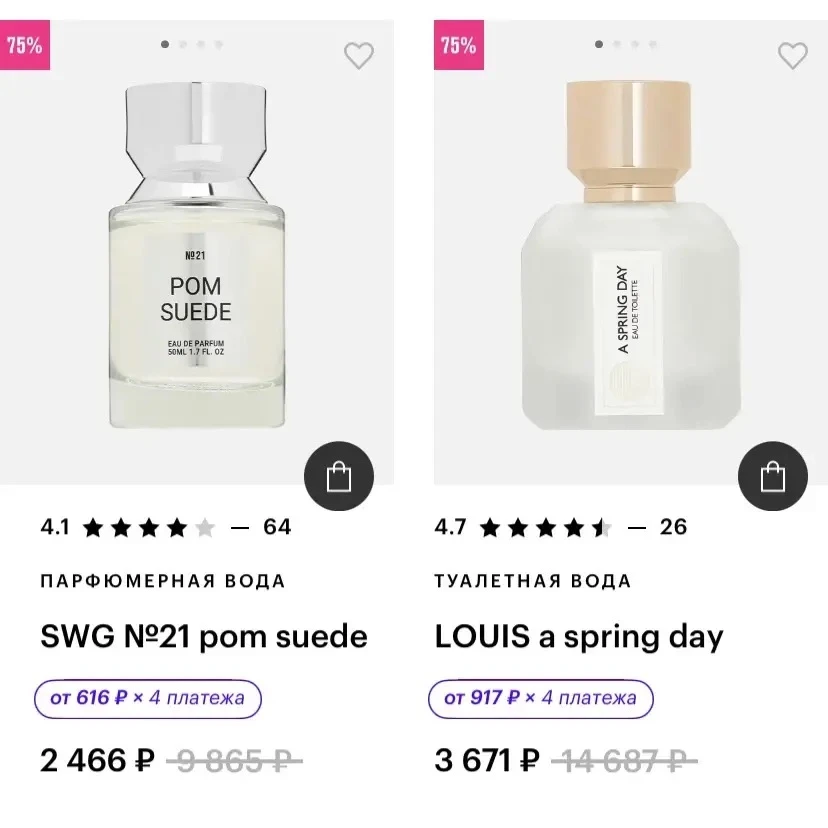
Task: Show last photo dot for pom suede
Action: (219, 44)
